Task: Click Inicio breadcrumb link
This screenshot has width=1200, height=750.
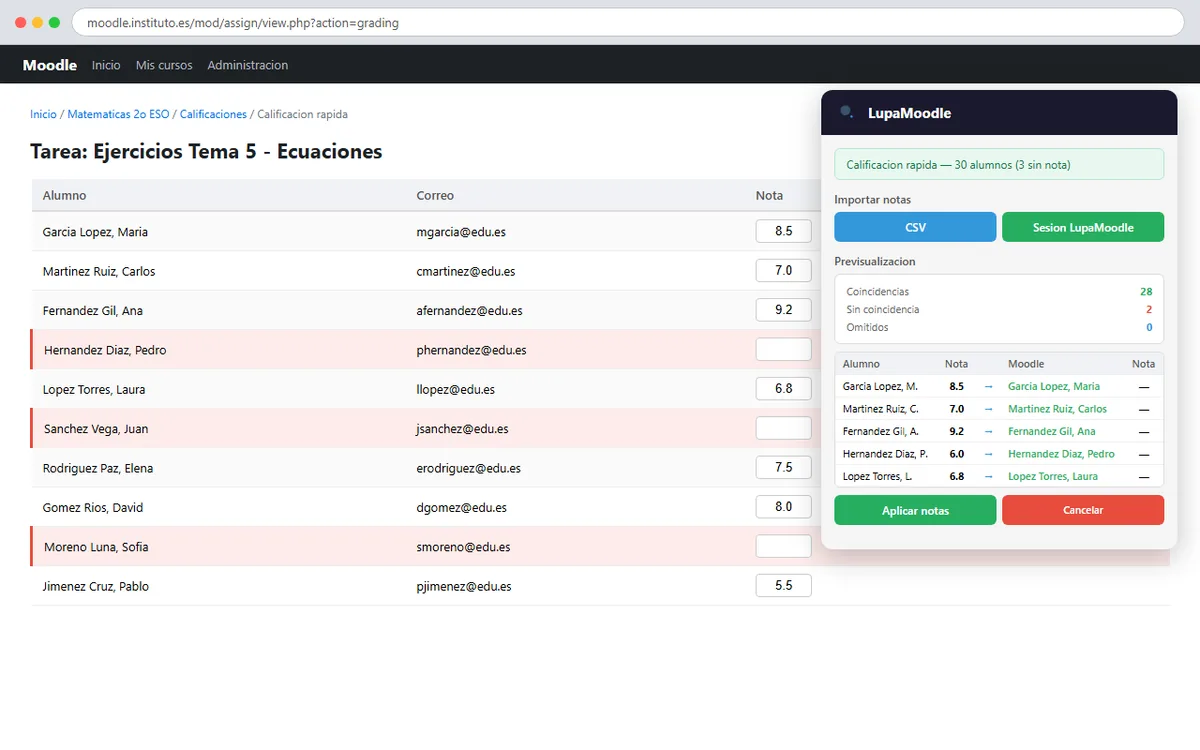Action: click(x=43, y=115)
